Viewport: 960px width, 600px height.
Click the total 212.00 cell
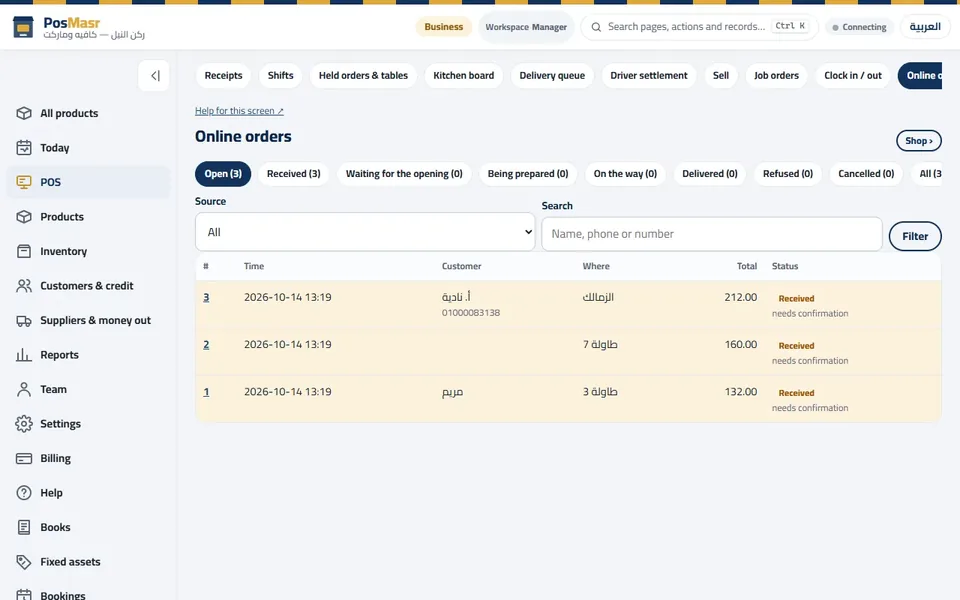[740, 297]
